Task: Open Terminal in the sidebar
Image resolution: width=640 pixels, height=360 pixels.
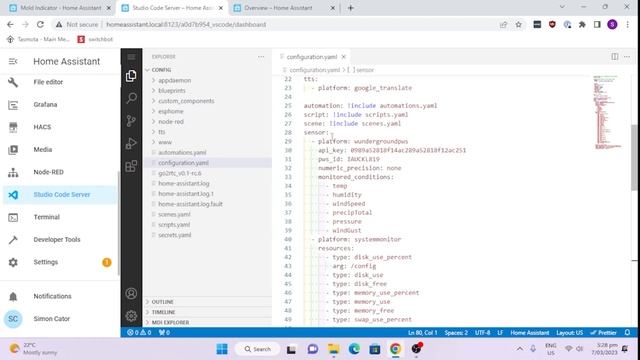Action: coord(60,217)
